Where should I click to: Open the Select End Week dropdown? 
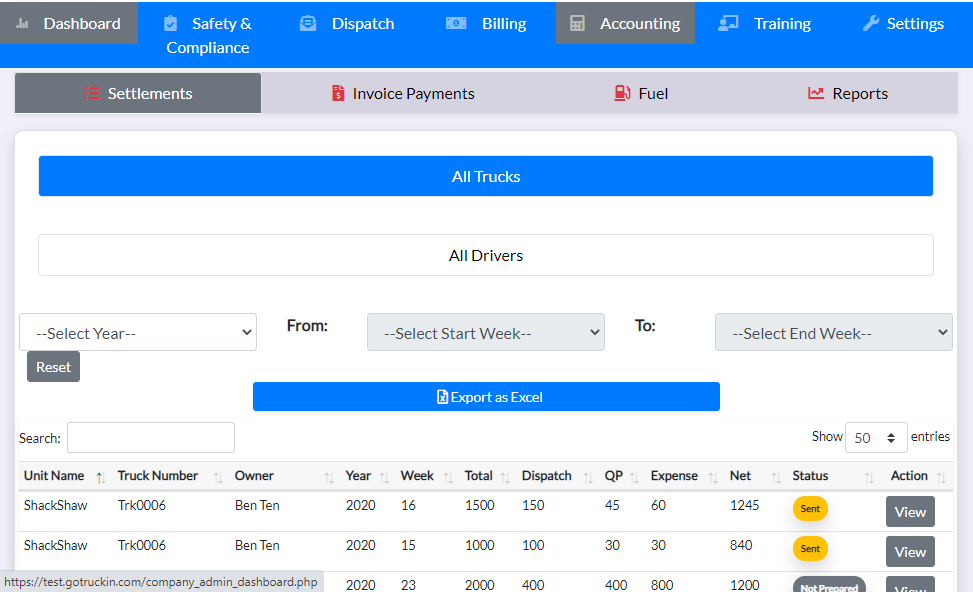833,333
